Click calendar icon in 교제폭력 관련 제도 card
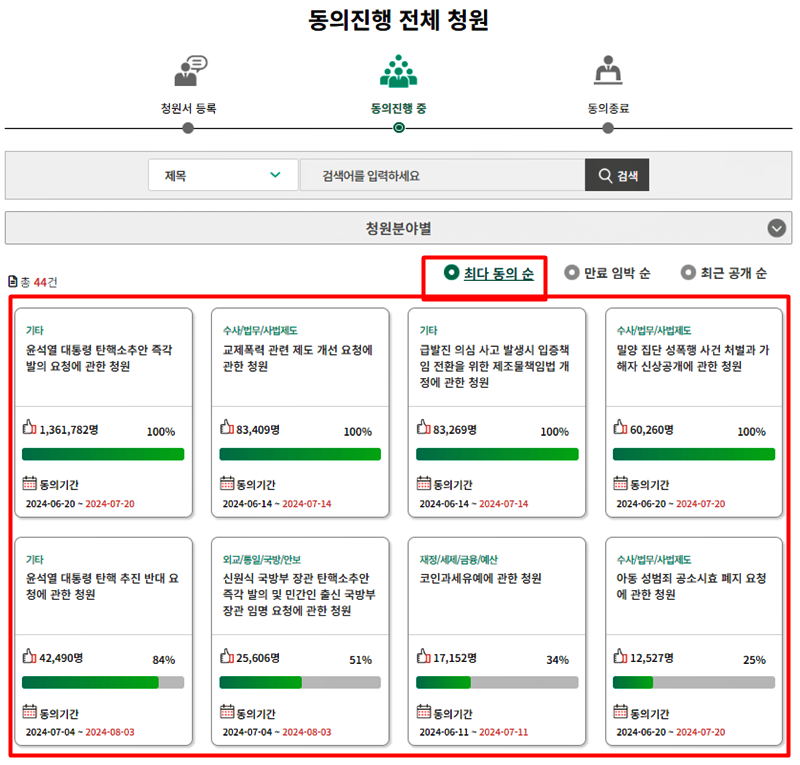 (x=227, y=483)
